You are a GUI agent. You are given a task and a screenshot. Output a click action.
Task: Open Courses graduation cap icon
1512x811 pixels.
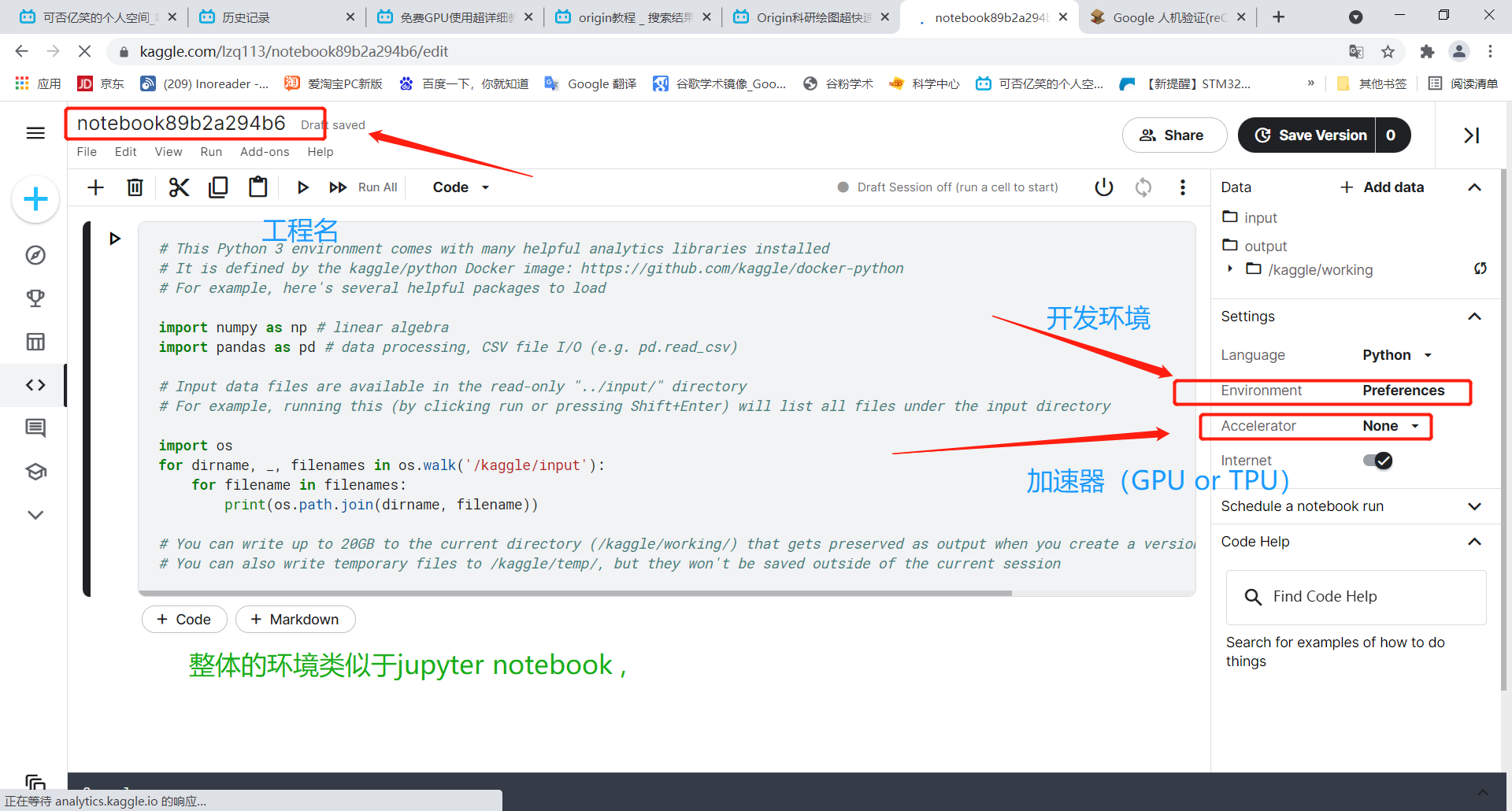coord(35,472)
